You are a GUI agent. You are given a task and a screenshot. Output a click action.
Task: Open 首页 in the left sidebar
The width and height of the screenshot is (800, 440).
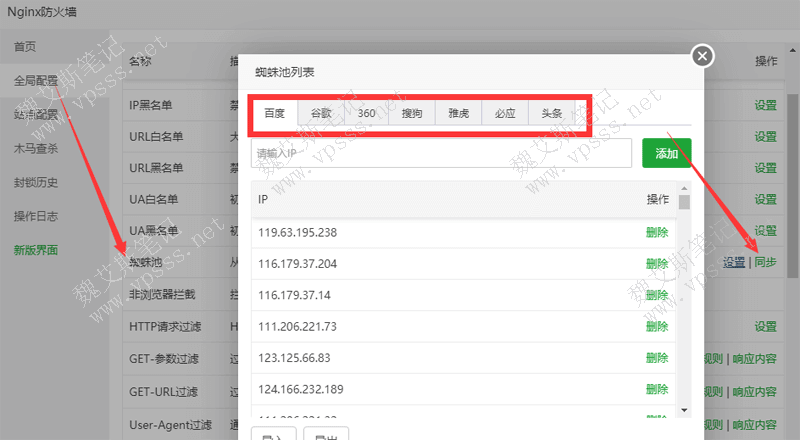(25, 47)
